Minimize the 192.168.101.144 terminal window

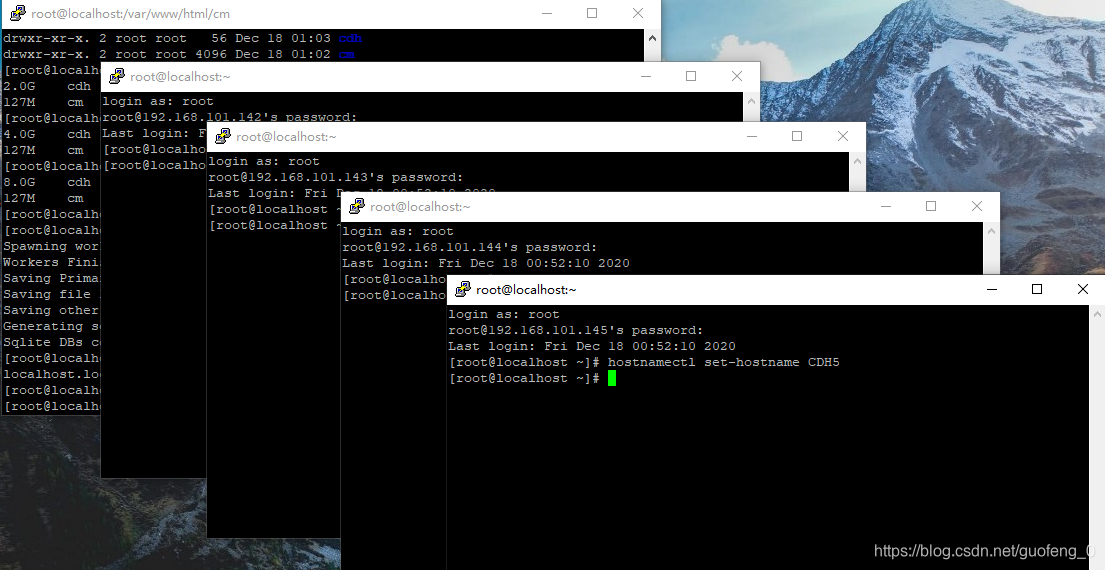pyautogui.click(x=886, y=206)
